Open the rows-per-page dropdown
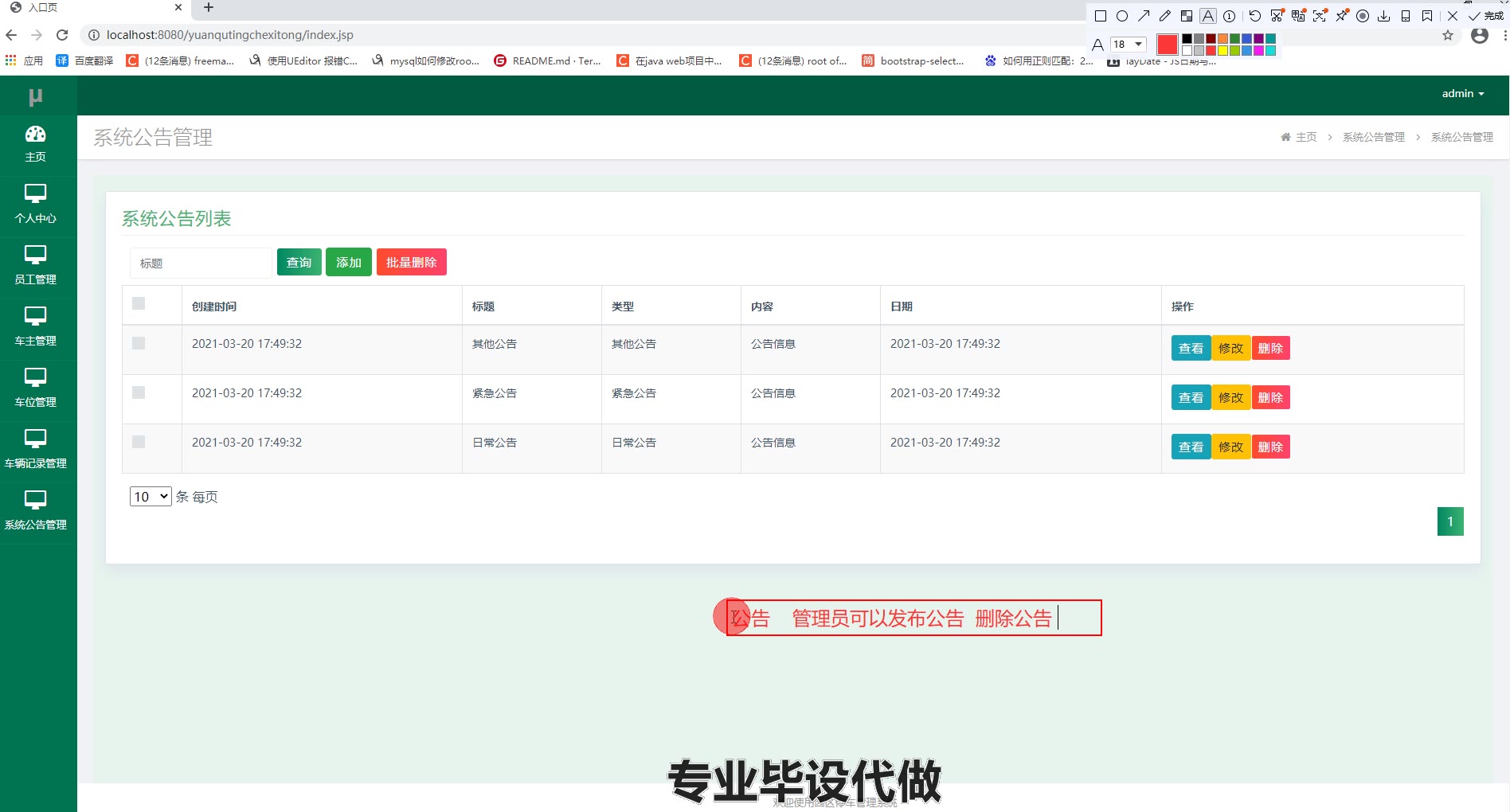The image size is (1510, 812). pos(151,497)
